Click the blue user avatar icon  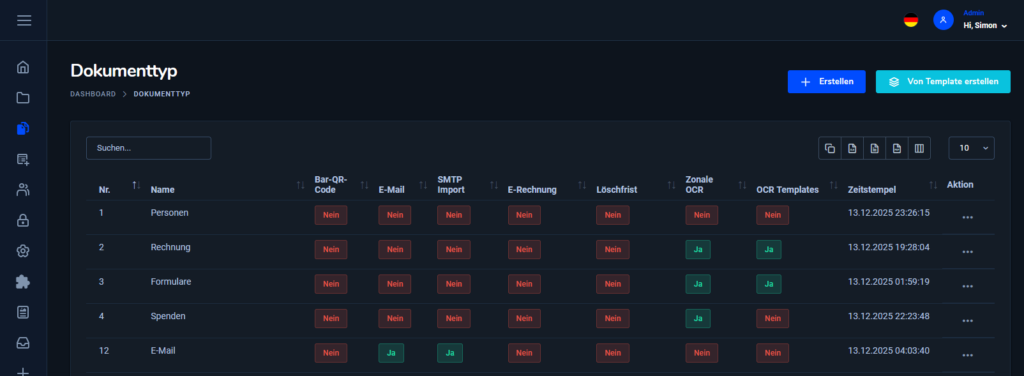(943, 20)
